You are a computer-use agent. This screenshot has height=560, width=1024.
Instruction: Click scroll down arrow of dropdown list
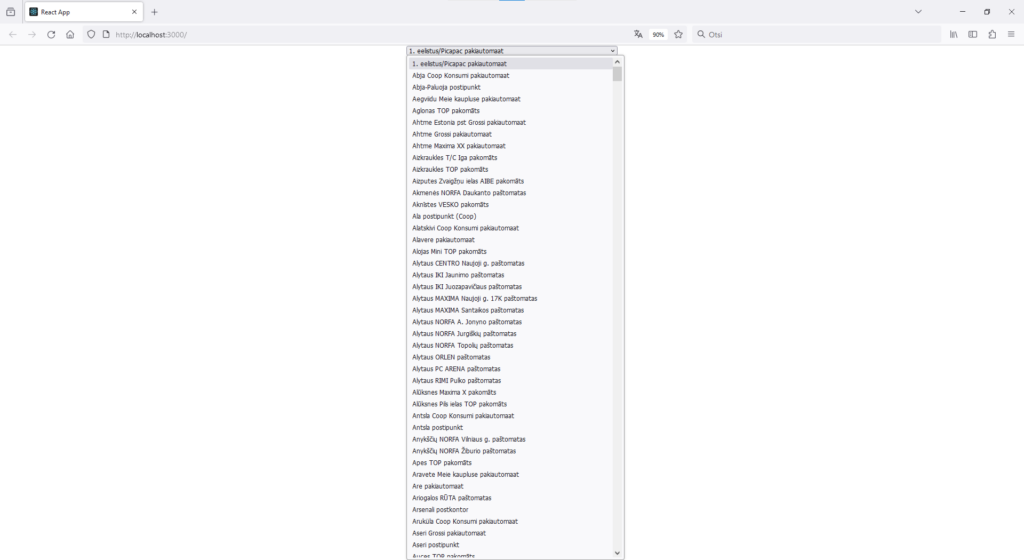[617, 553]
